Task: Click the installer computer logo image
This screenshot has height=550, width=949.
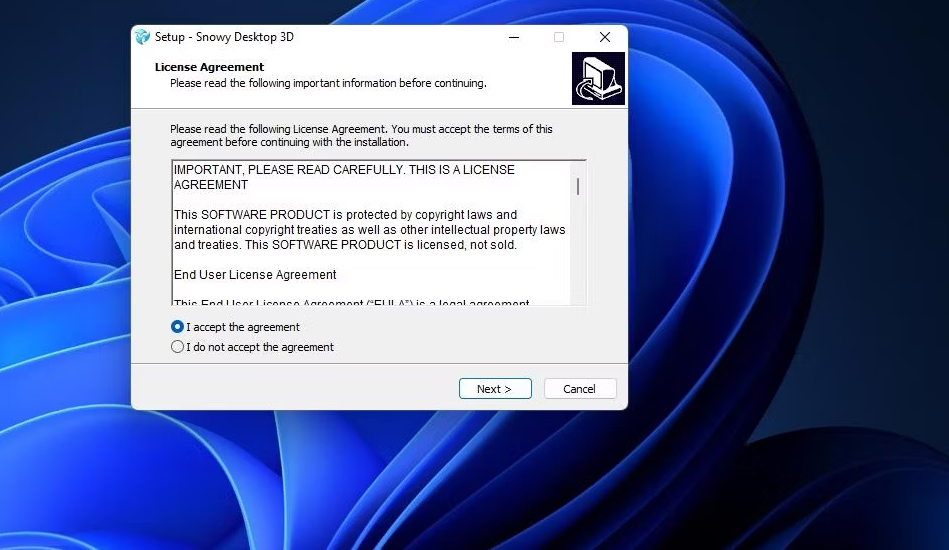Action: [598, 79]
